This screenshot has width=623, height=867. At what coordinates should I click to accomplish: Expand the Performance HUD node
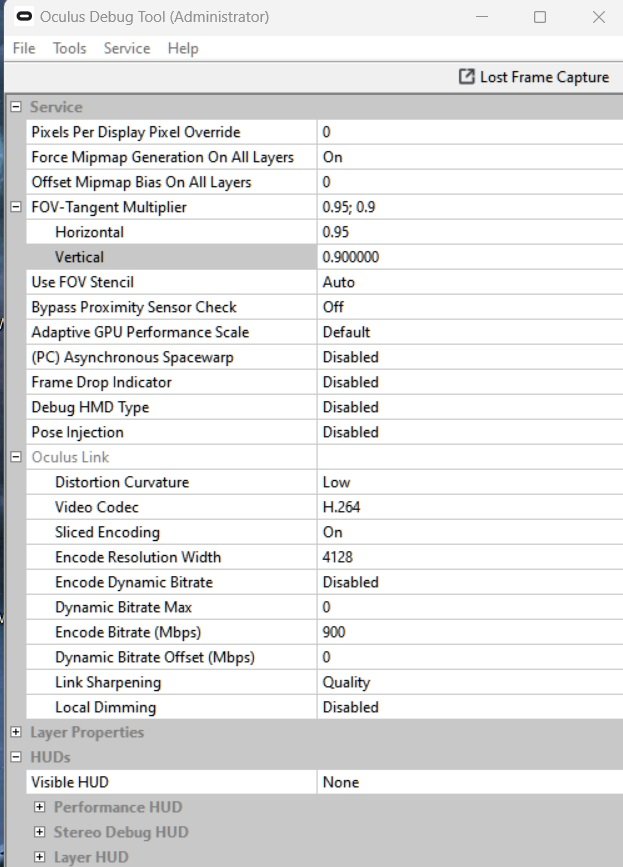39,807
